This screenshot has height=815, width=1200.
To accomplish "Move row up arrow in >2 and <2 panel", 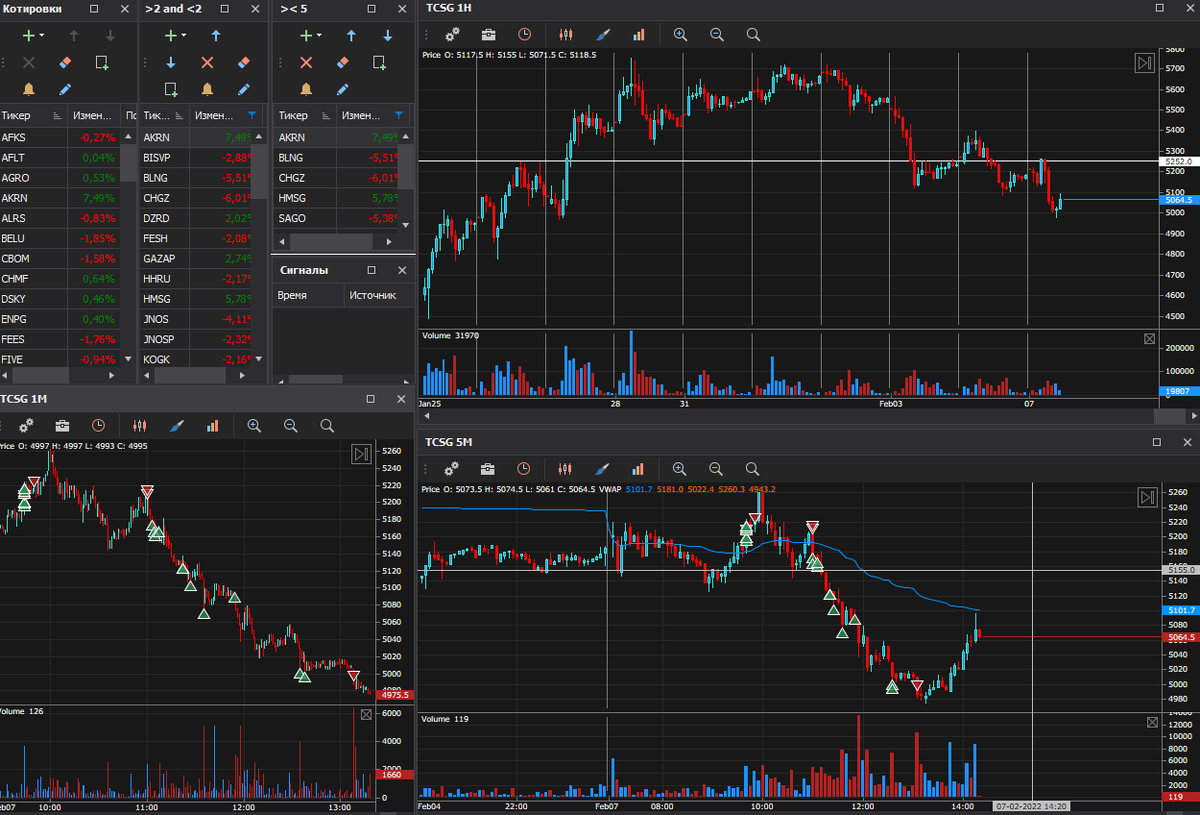I will (x=215, y=35).
